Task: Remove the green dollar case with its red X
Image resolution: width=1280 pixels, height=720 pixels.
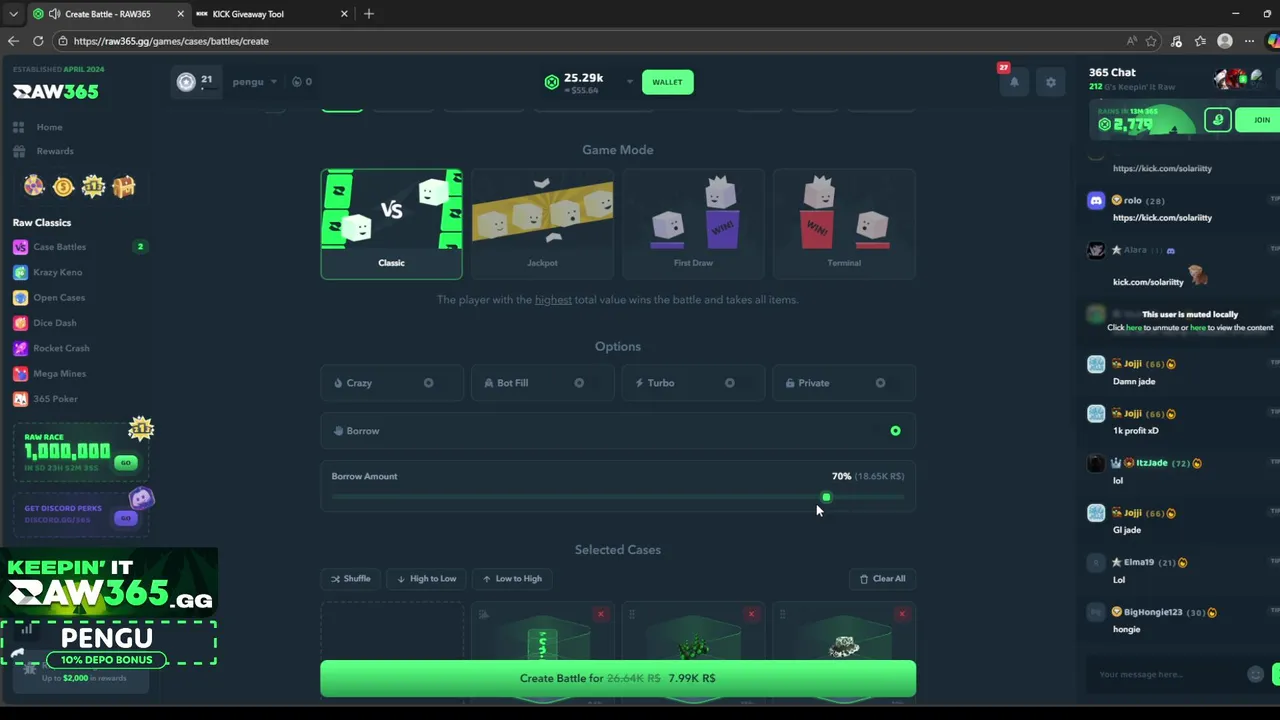Action: pos(600,614)
